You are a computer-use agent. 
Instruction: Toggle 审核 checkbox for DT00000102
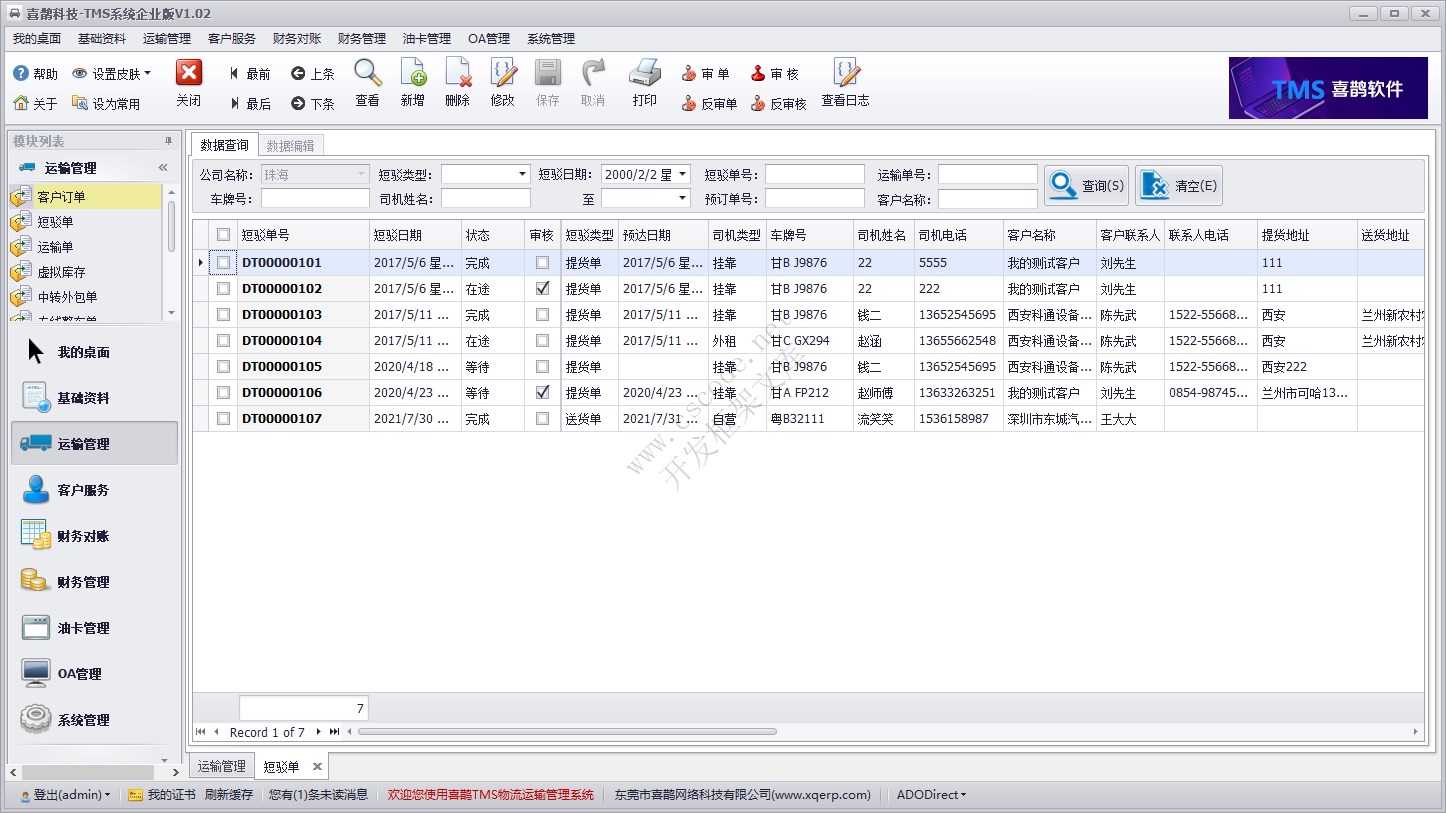542,289
